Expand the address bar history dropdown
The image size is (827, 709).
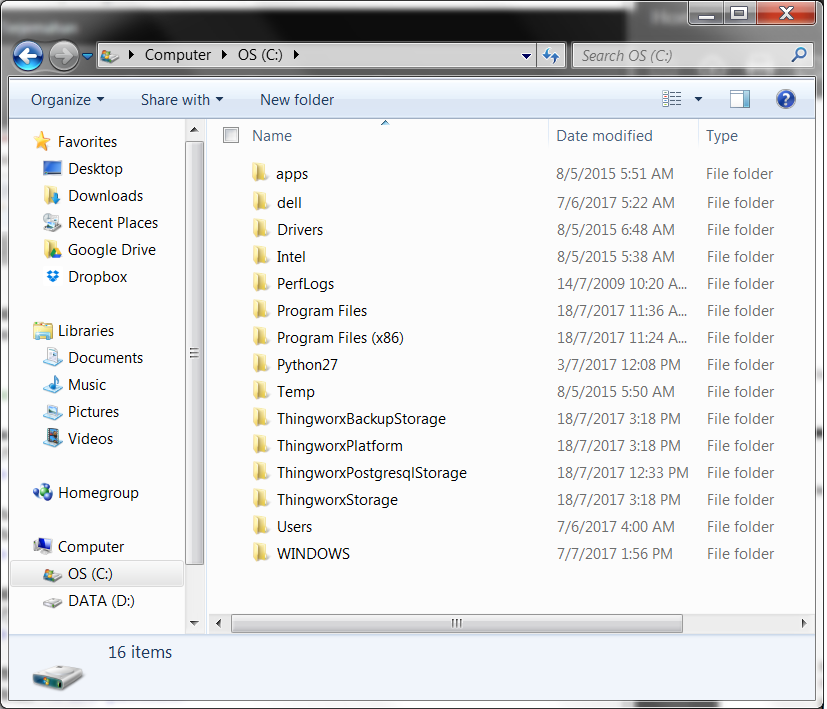tap(526, 56)
